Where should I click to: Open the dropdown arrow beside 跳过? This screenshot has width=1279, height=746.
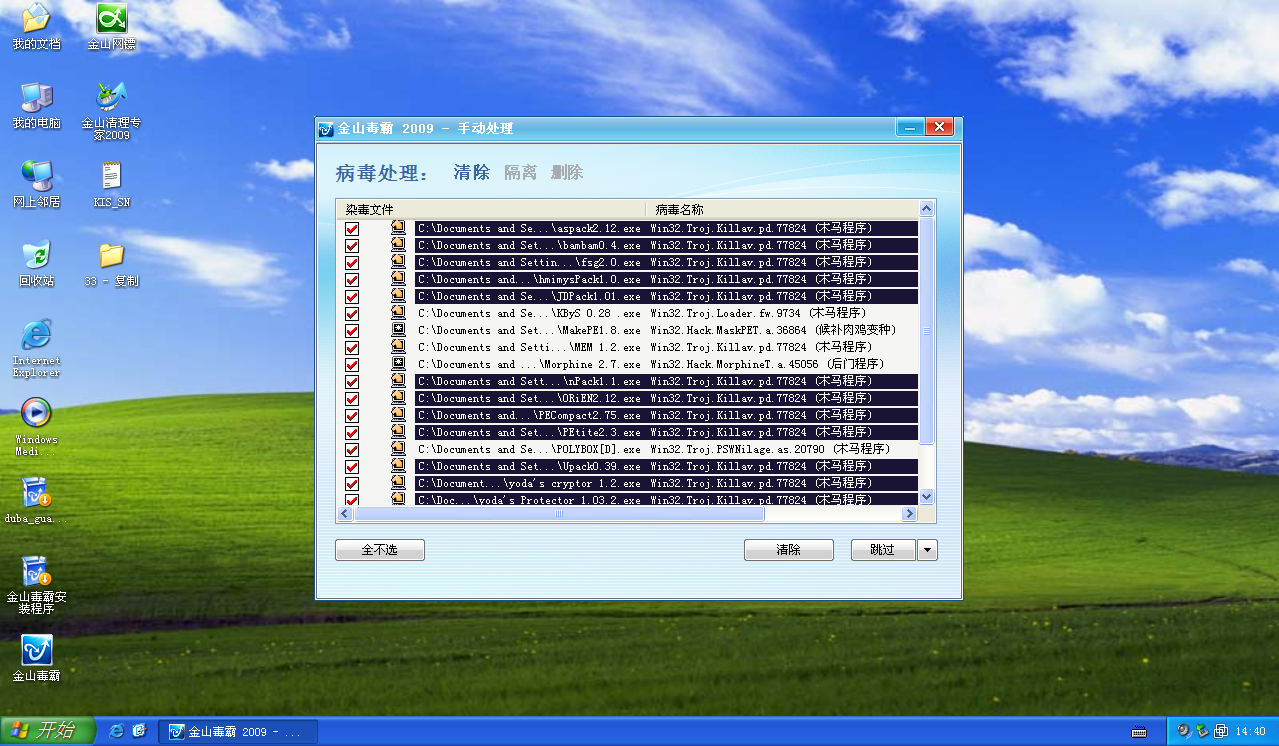click(x=927, y=550)
